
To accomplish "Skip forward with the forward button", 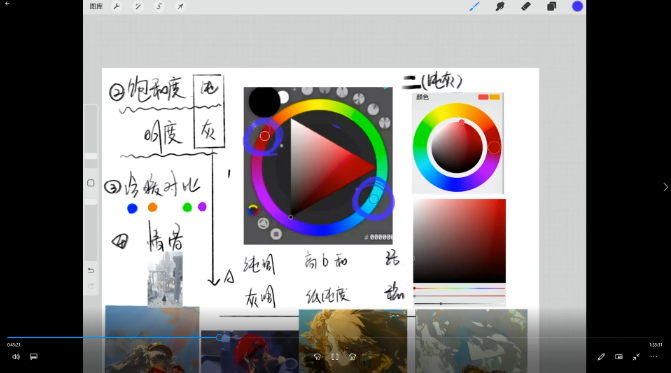I will (x=352, y=356).
